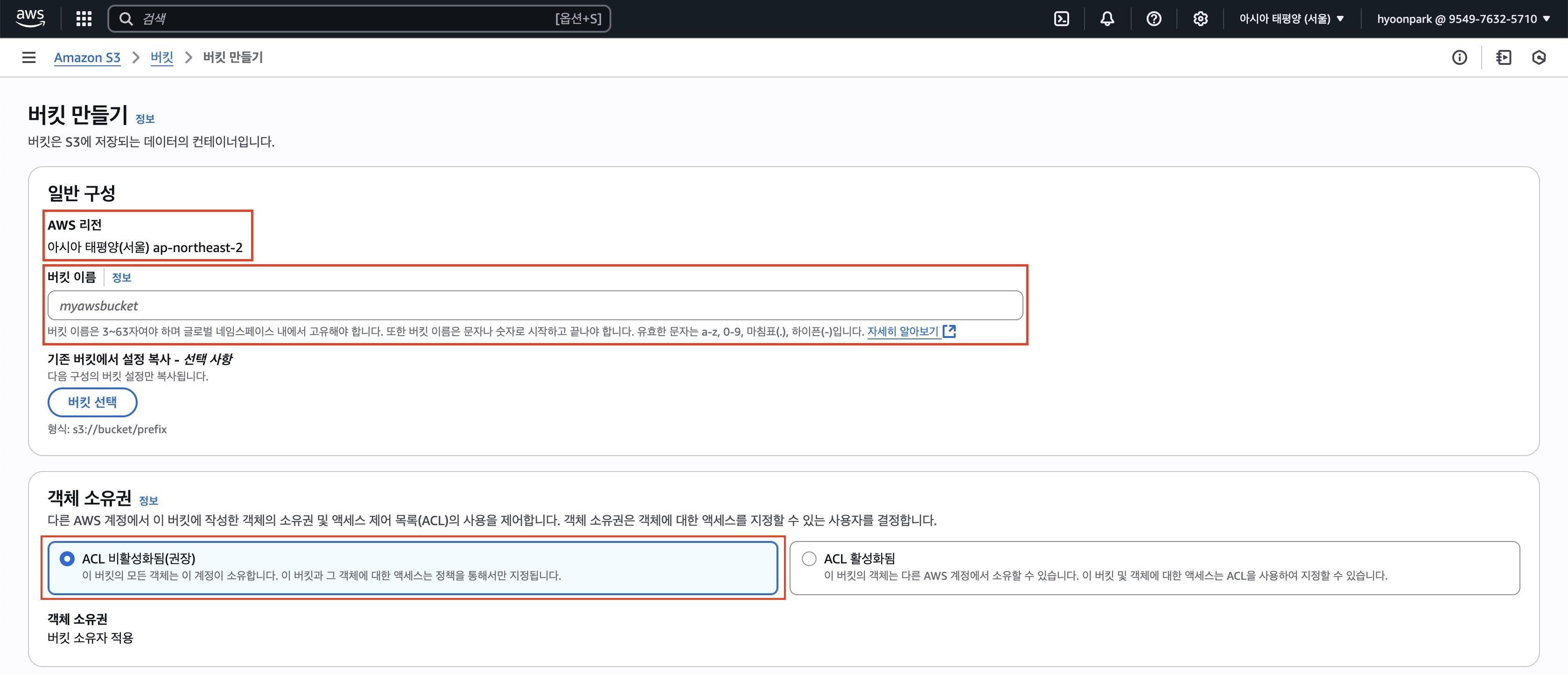Click the '아시아 태평양(서울) ap-northeast-2' region text
Image resolution: width=1568 pixels, height=675 pixels.
click(145, 247)
